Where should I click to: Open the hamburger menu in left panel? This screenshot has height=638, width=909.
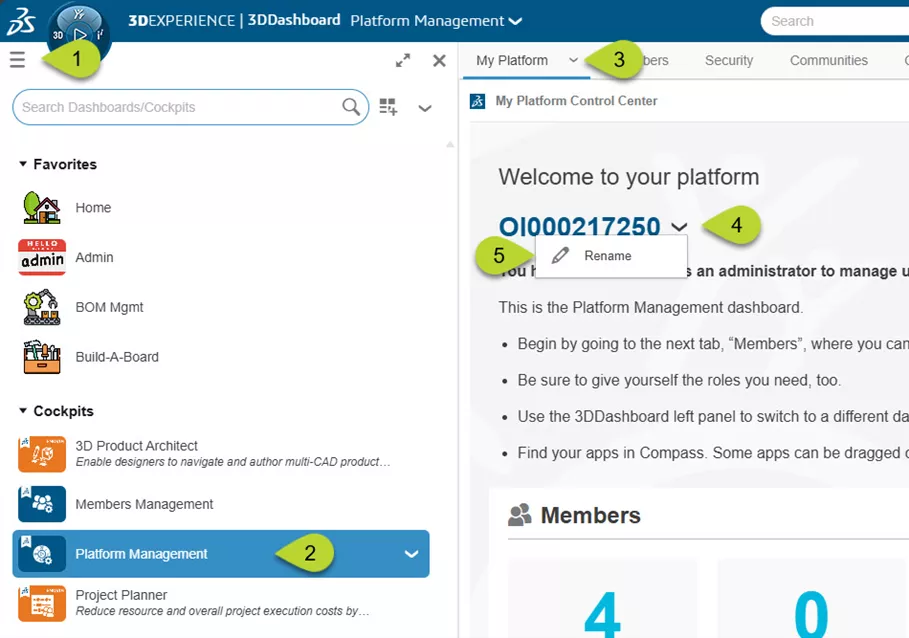(17, 60)
